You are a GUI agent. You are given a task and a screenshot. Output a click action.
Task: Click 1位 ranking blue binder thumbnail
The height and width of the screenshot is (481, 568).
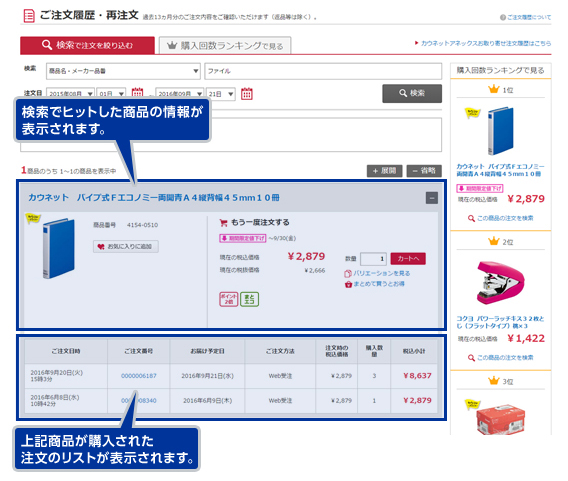click(x=500, y=131)
